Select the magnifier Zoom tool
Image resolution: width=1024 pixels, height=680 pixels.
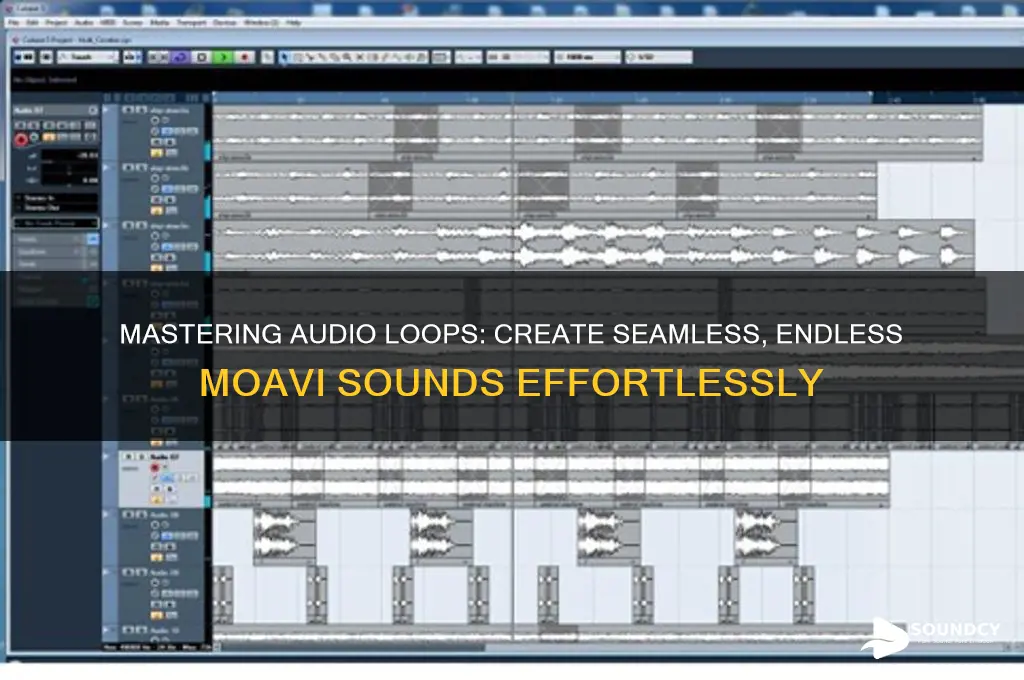click(x=347, y=57)
